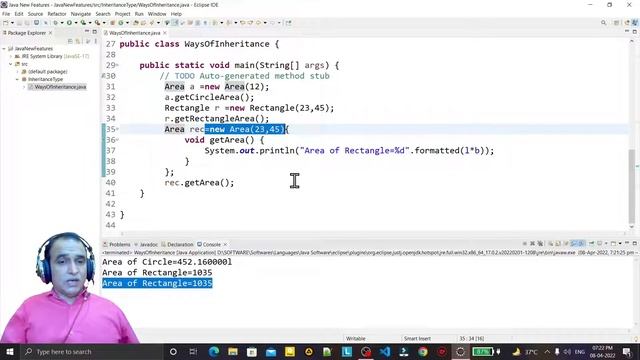Open the Refactor menu
Image resolution: width=640 pixels, height=360 pixels.
click(x=57, y=14)
